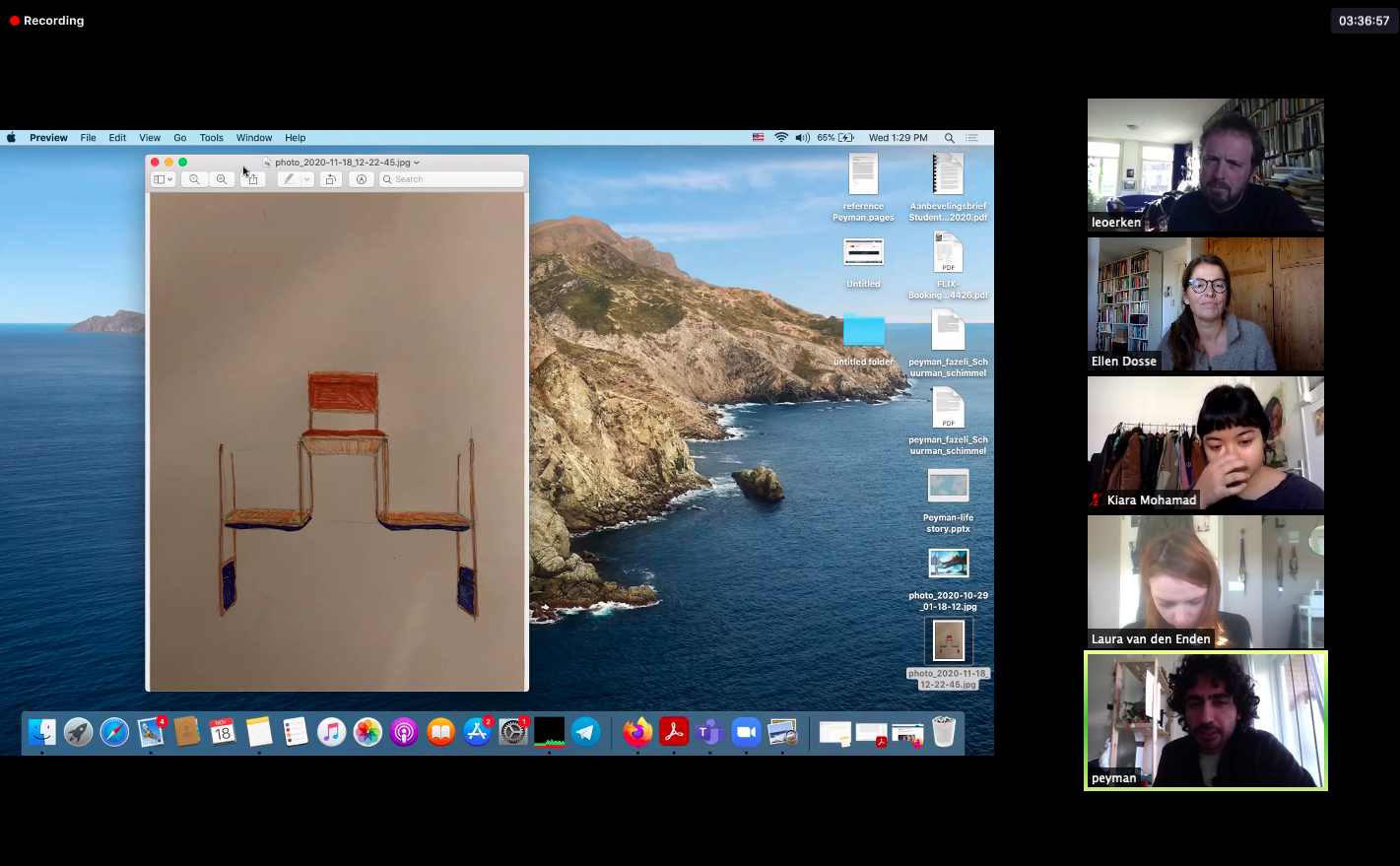1400x866 pixels.
Task: Open the Help menu
Action: (296, 138)
